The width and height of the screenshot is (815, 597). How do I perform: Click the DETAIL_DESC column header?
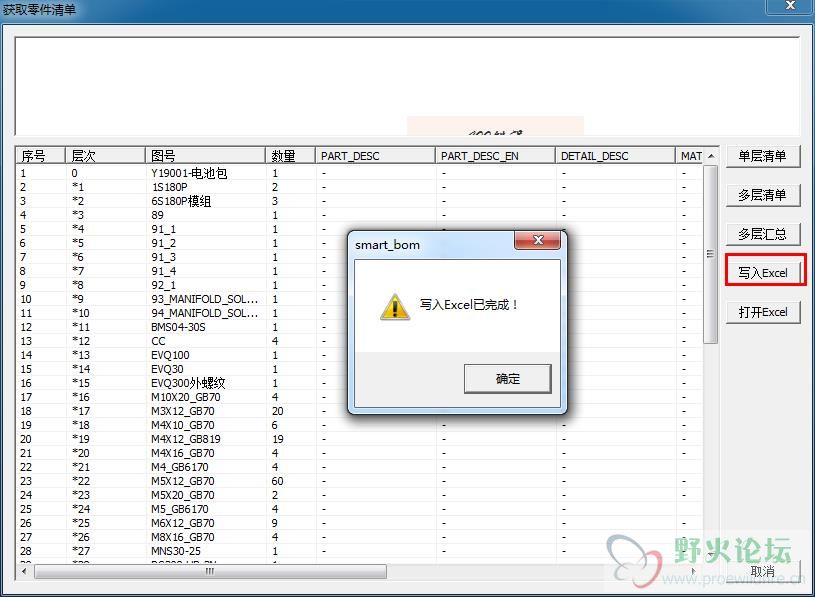[x=615, y=156]
